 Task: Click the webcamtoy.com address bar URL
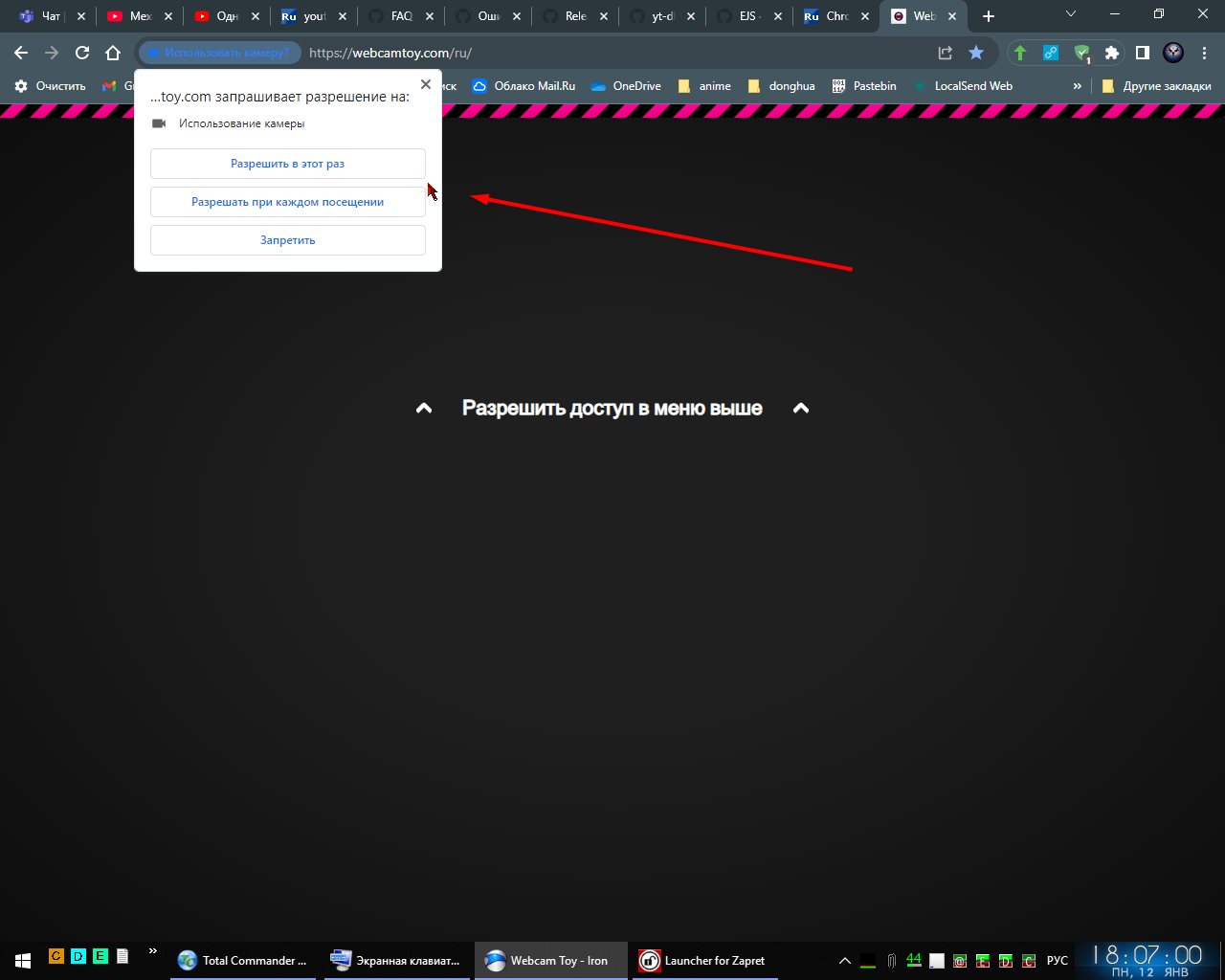pos(403,53)
